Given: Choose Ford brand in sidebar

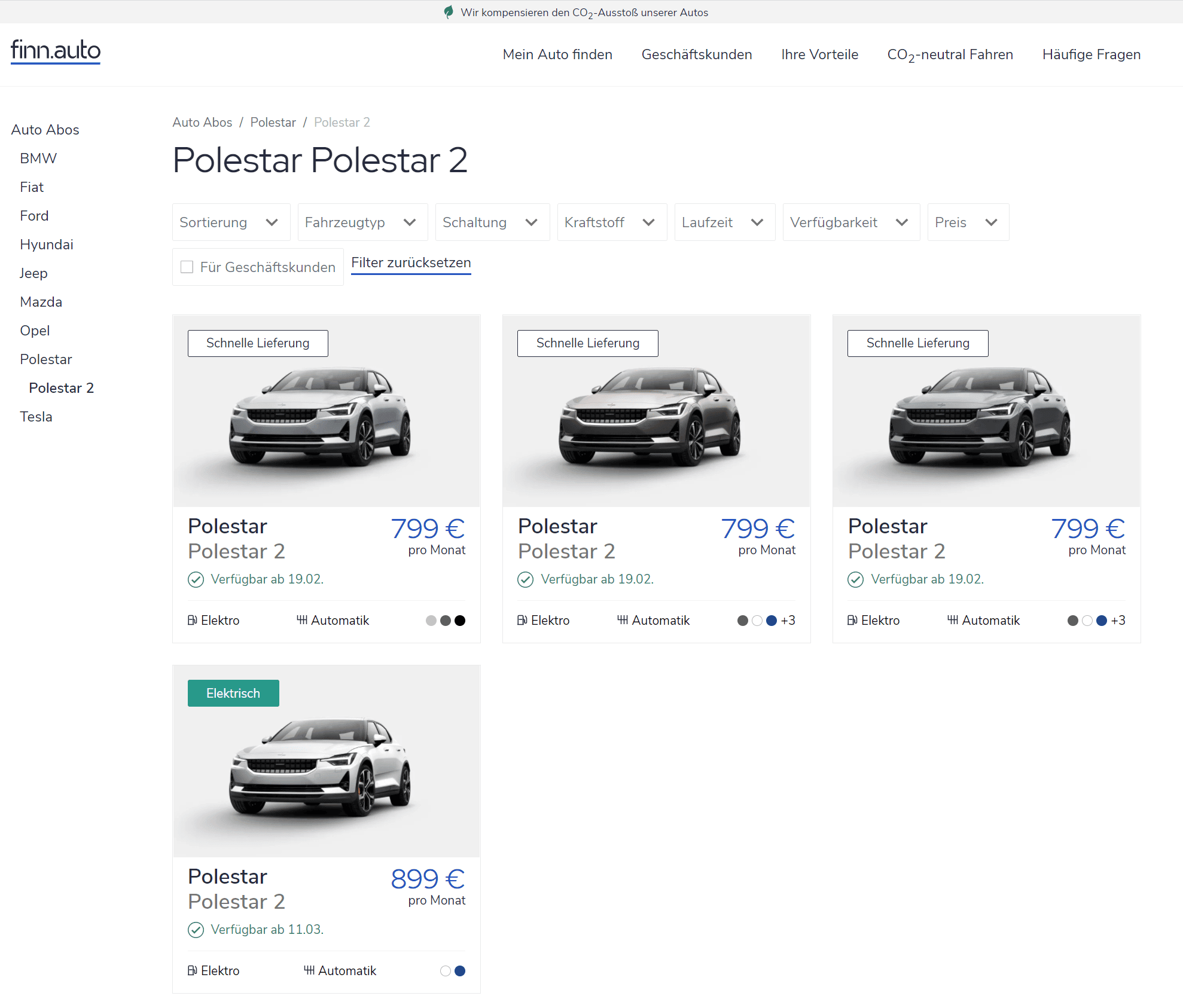Looking at the screenshot, I should click(x=34, y=216).
